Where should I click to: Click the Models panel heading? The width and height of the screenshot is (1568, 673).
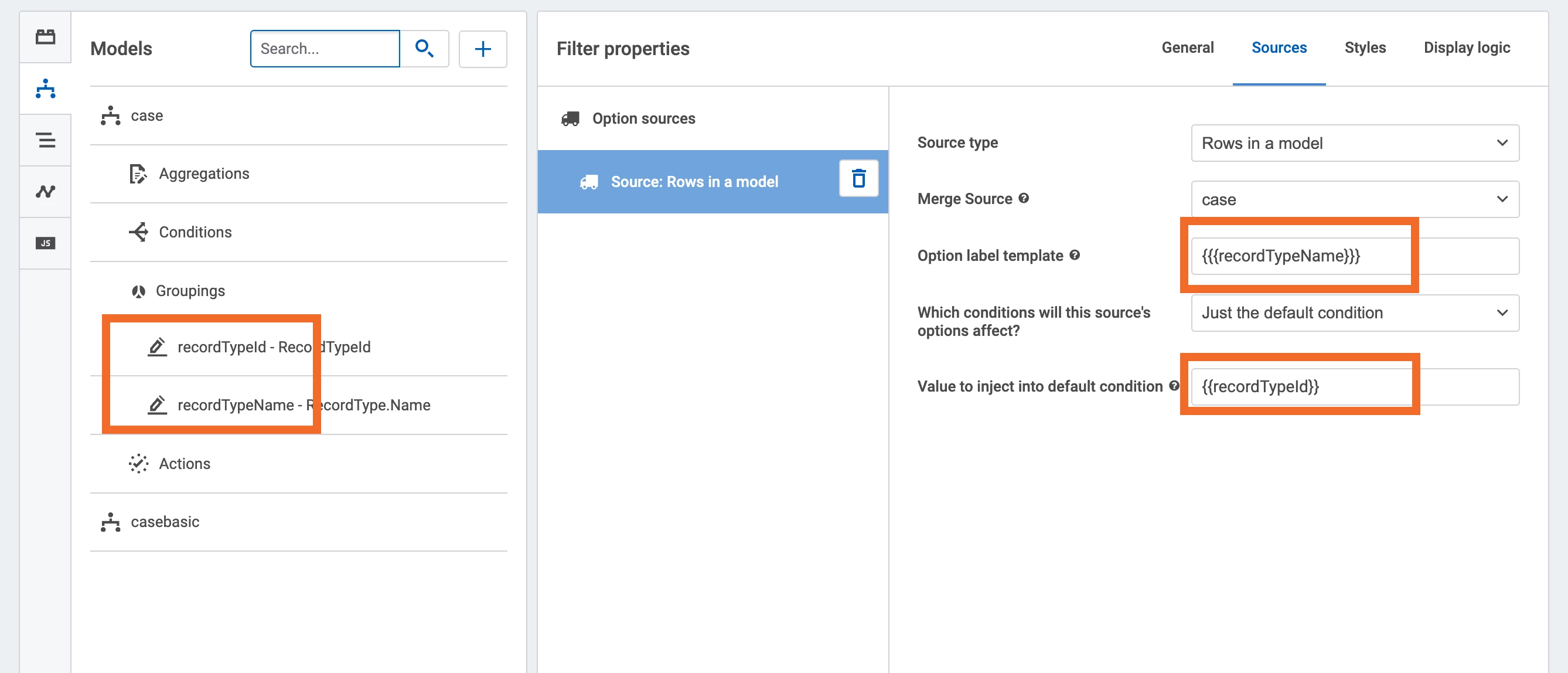[121, 49]
